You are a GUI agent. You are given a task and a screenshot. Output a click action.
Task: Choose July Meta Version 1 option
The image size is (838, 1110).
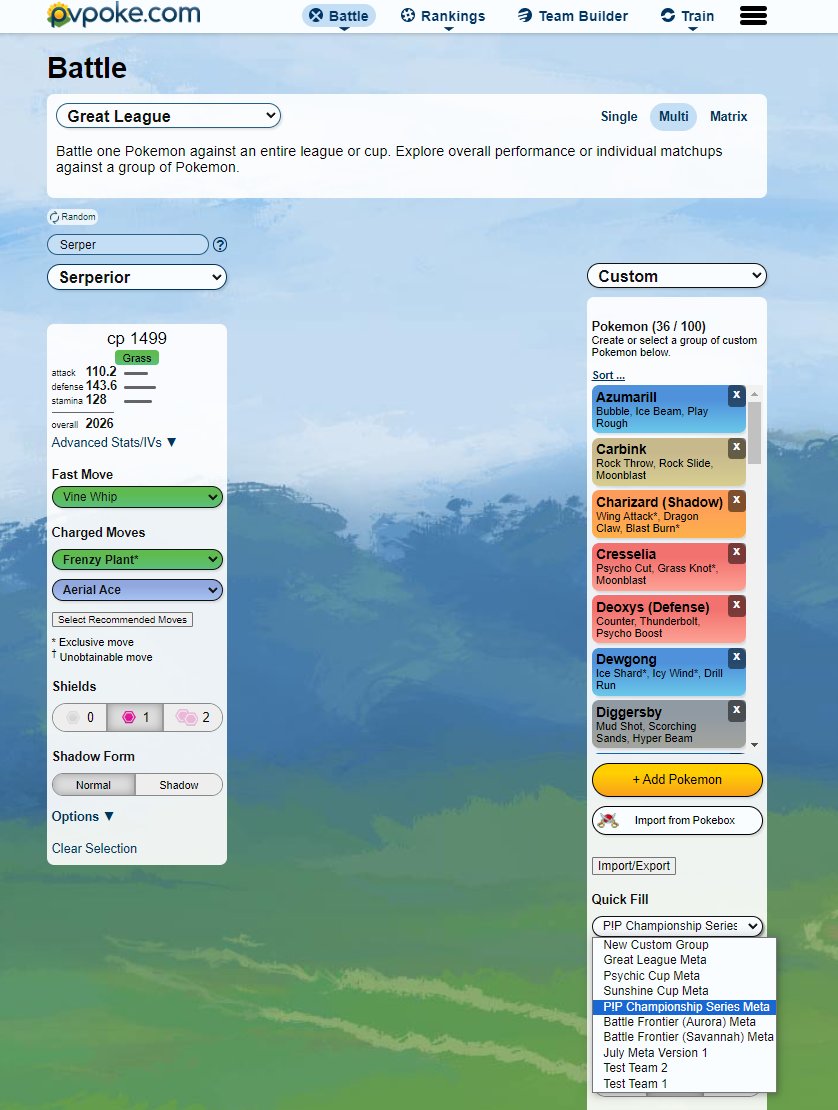click(684, 1053)
